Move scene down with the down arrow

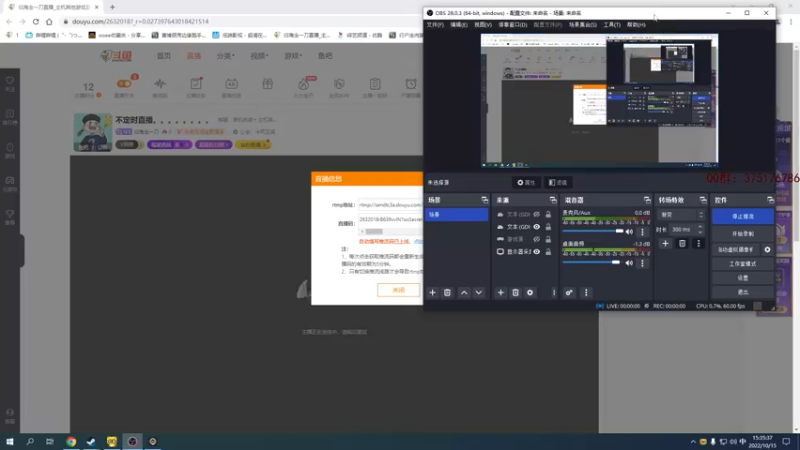tap(479, 292)
